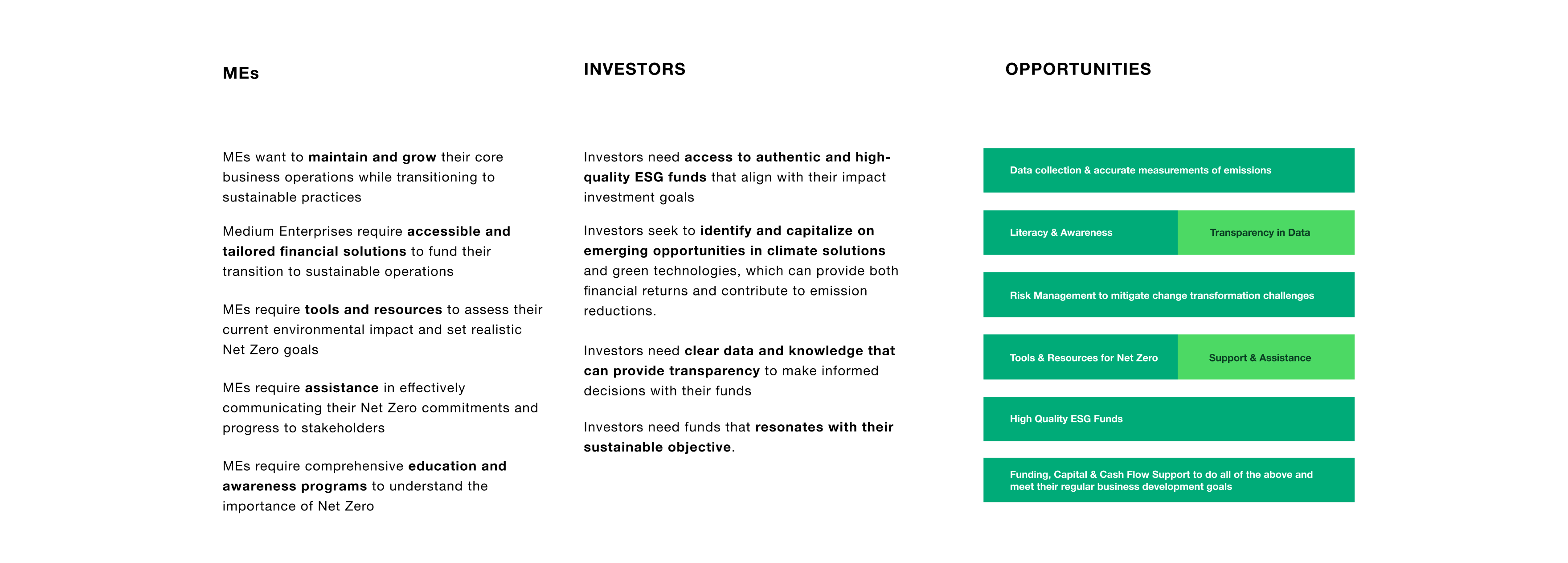Image resolution: width=1568 pixels, height=563 pixels.
Task: Click the Transparency in Data box
Action: 1265,233
